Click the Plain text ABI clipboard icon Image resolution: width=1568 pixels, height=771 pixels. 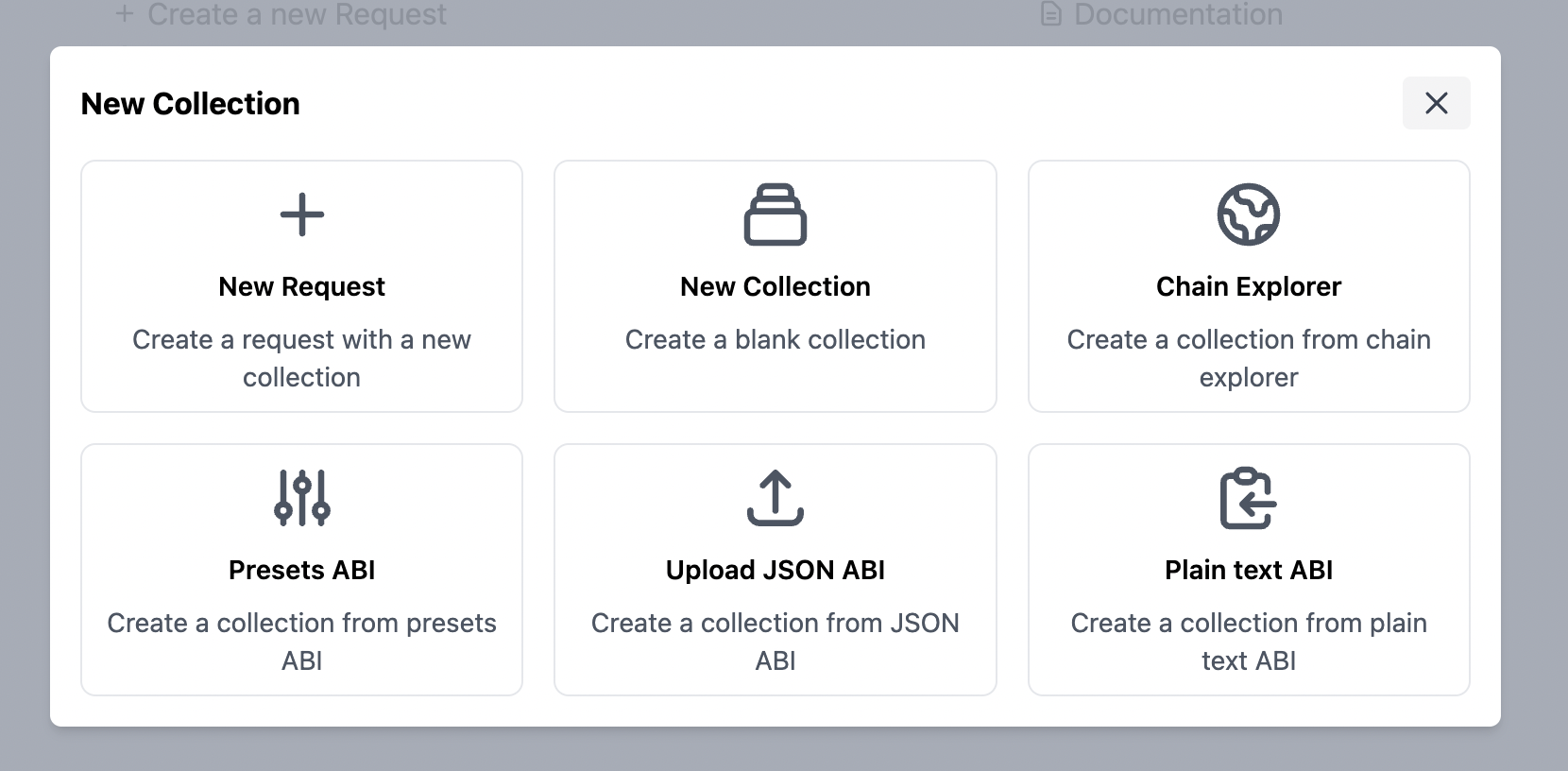point(1249,498)
